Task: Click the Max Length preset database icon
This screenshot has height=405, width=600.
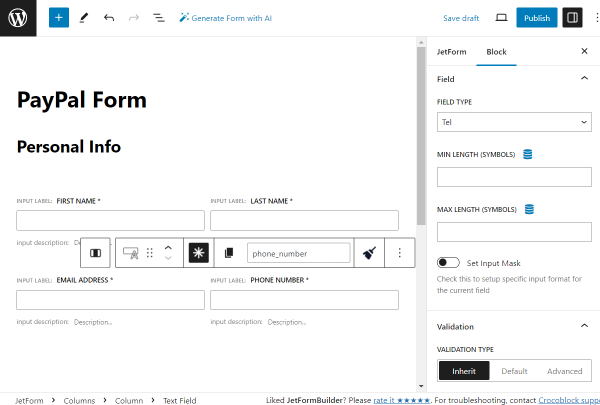Action: click(x=529, y=209)
